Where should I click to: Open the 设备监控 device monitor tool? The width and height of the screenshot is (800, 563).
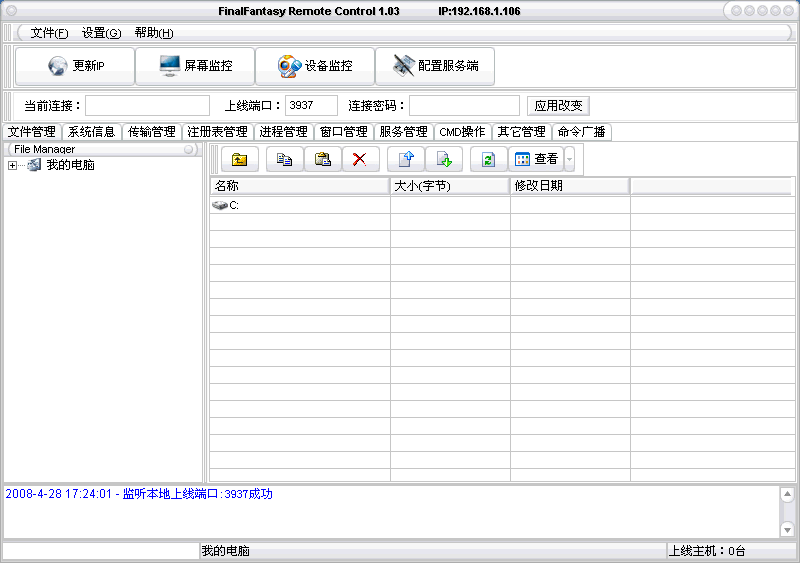(315, 66)
